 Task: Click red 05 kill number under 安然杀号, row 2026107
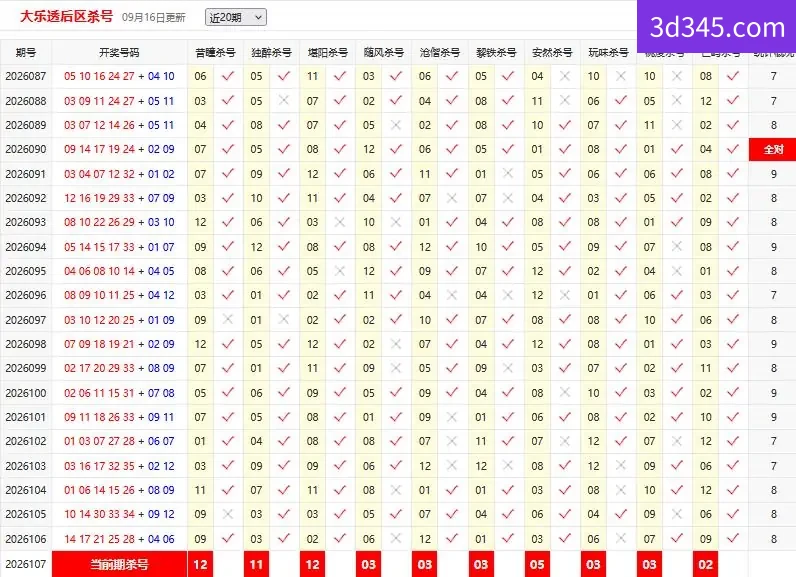[537, 564]
